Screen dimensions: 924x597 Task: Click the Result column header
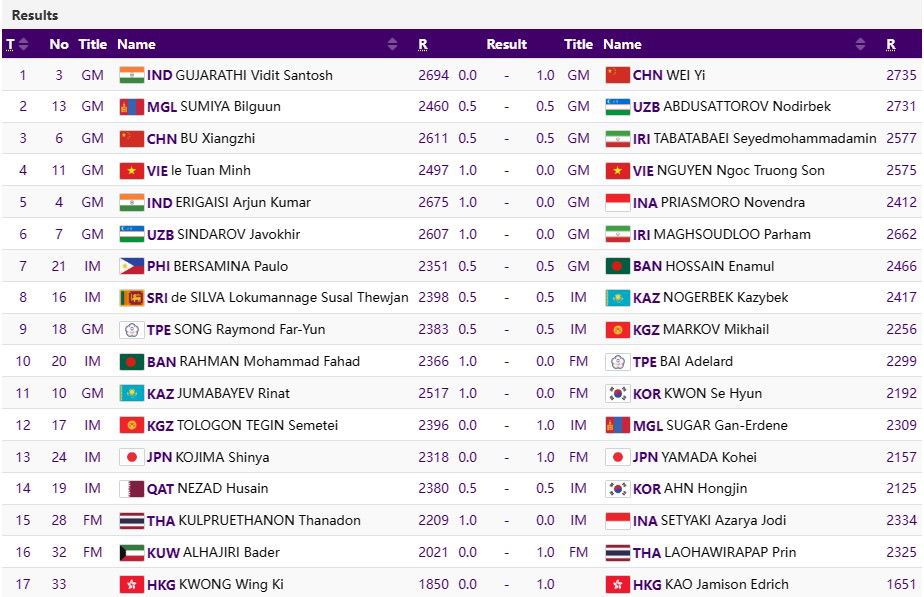click(x=506, y=44)
